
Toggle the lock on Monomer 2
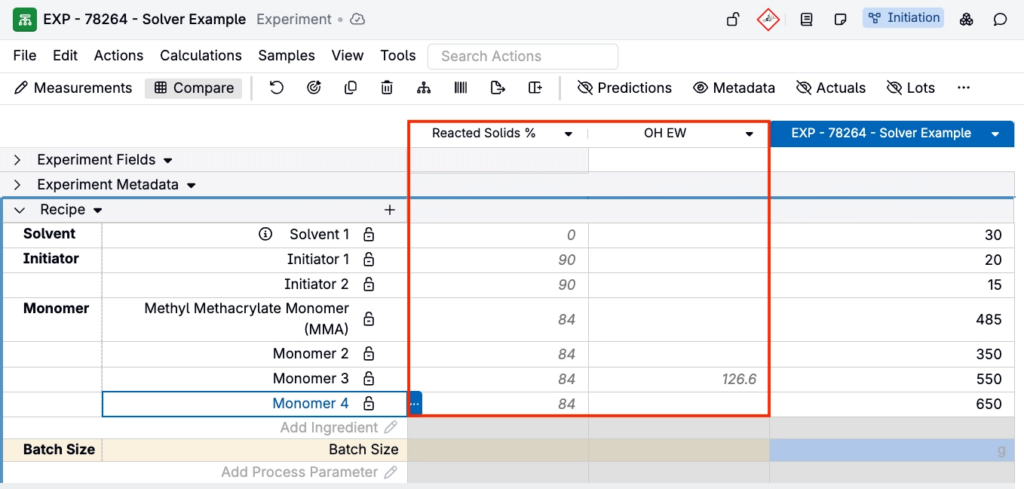coord(369,354)
